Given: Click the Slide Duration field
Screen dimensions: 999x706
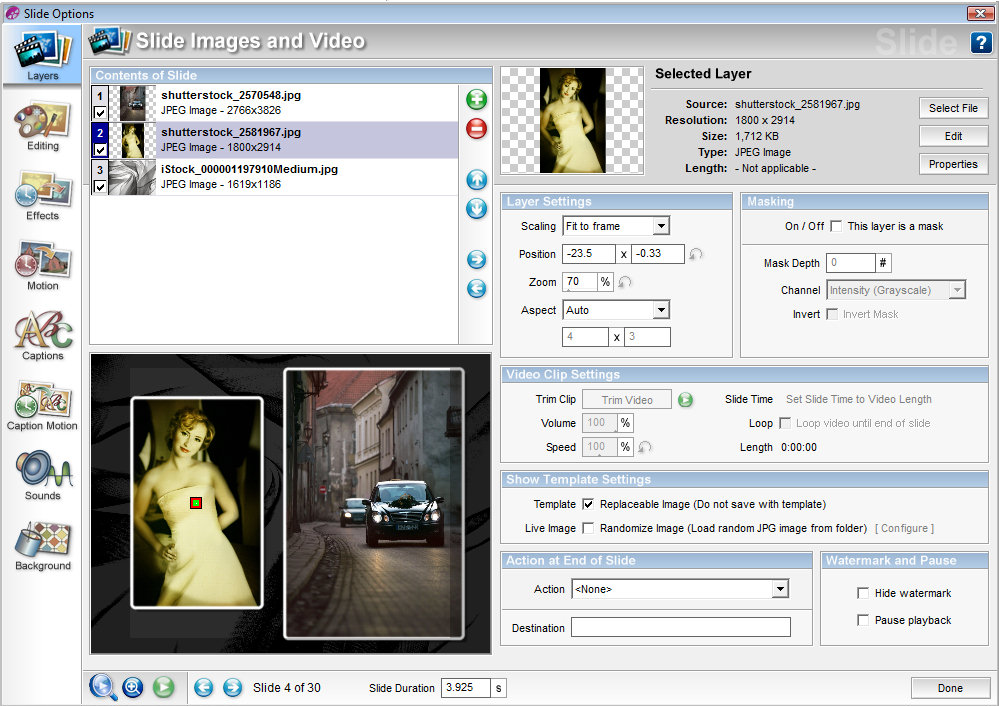Looking at the screenshot, I should [466, 688].
